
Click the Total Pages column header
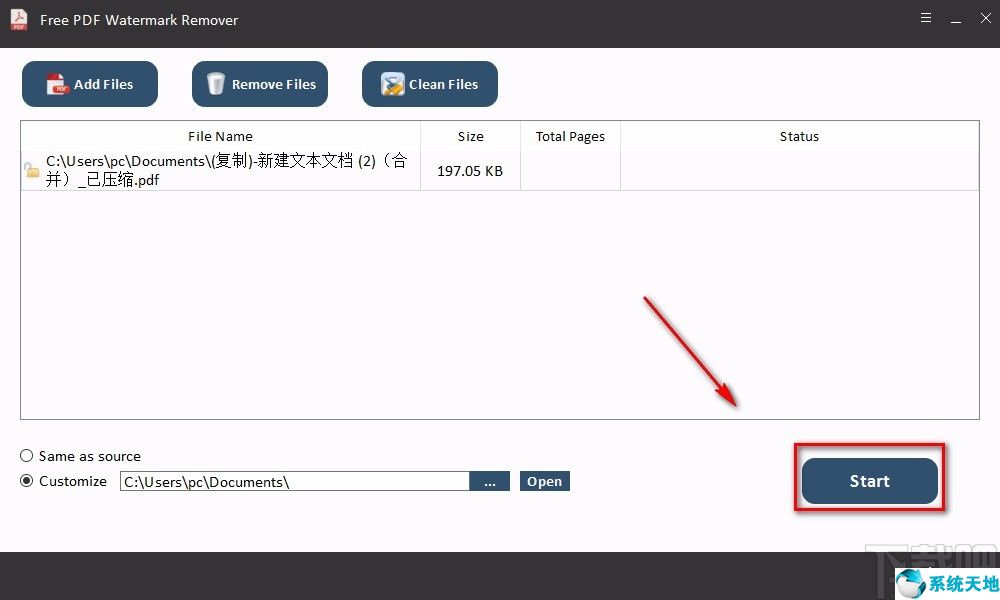point(570,136)
